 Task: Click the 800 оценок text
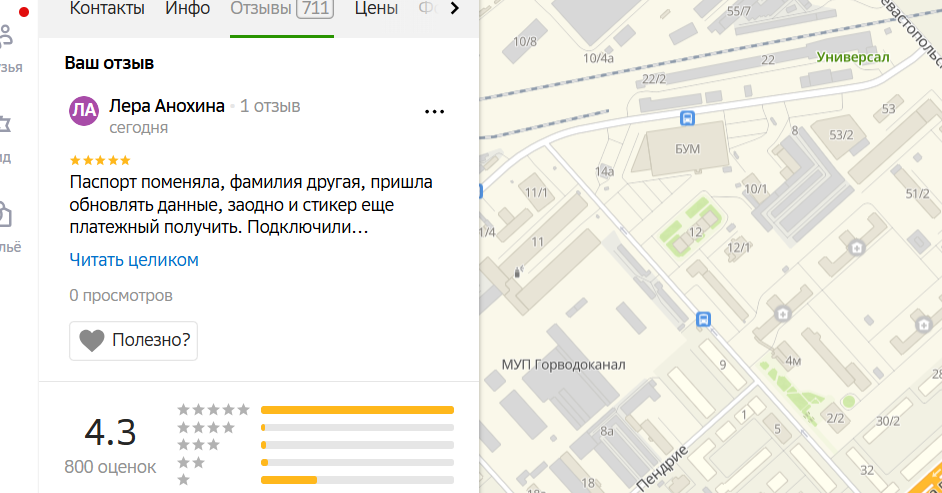(x=111, y=467)
